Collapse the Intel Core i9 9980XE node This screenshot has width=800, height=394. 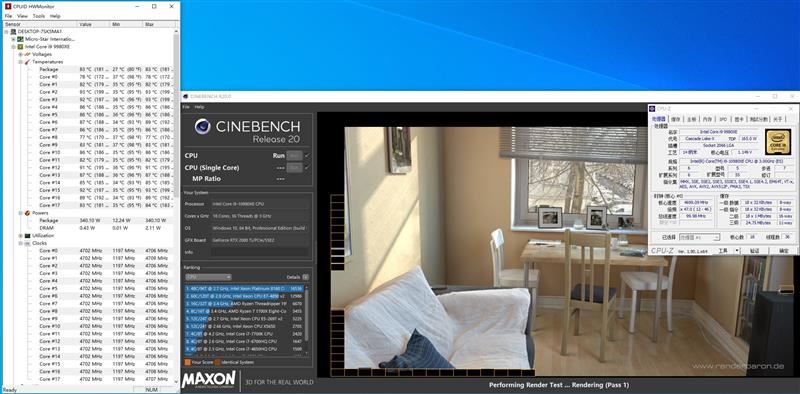click(13, 46)
